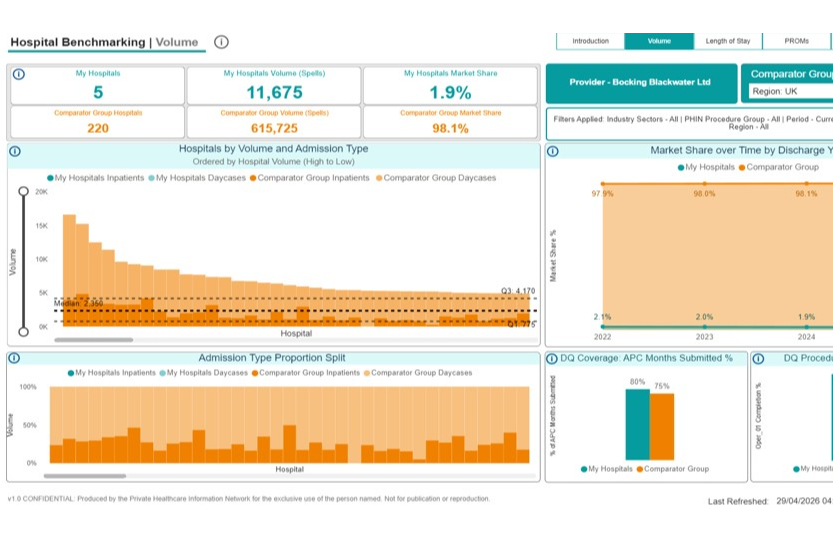This screenshot has height=555, width=833.
Task: Select the Volume tab
Action: tap(659, 41)
